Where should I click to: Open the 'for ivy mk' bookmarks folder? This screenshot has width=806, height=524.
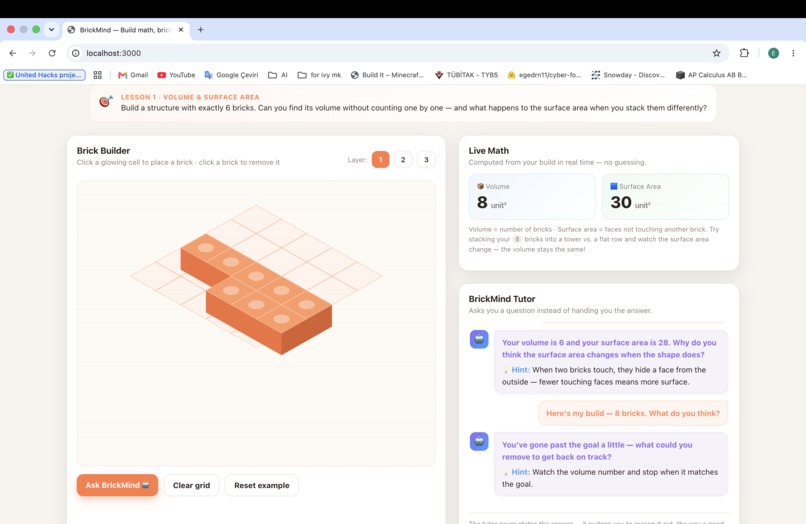pos(319,75)
